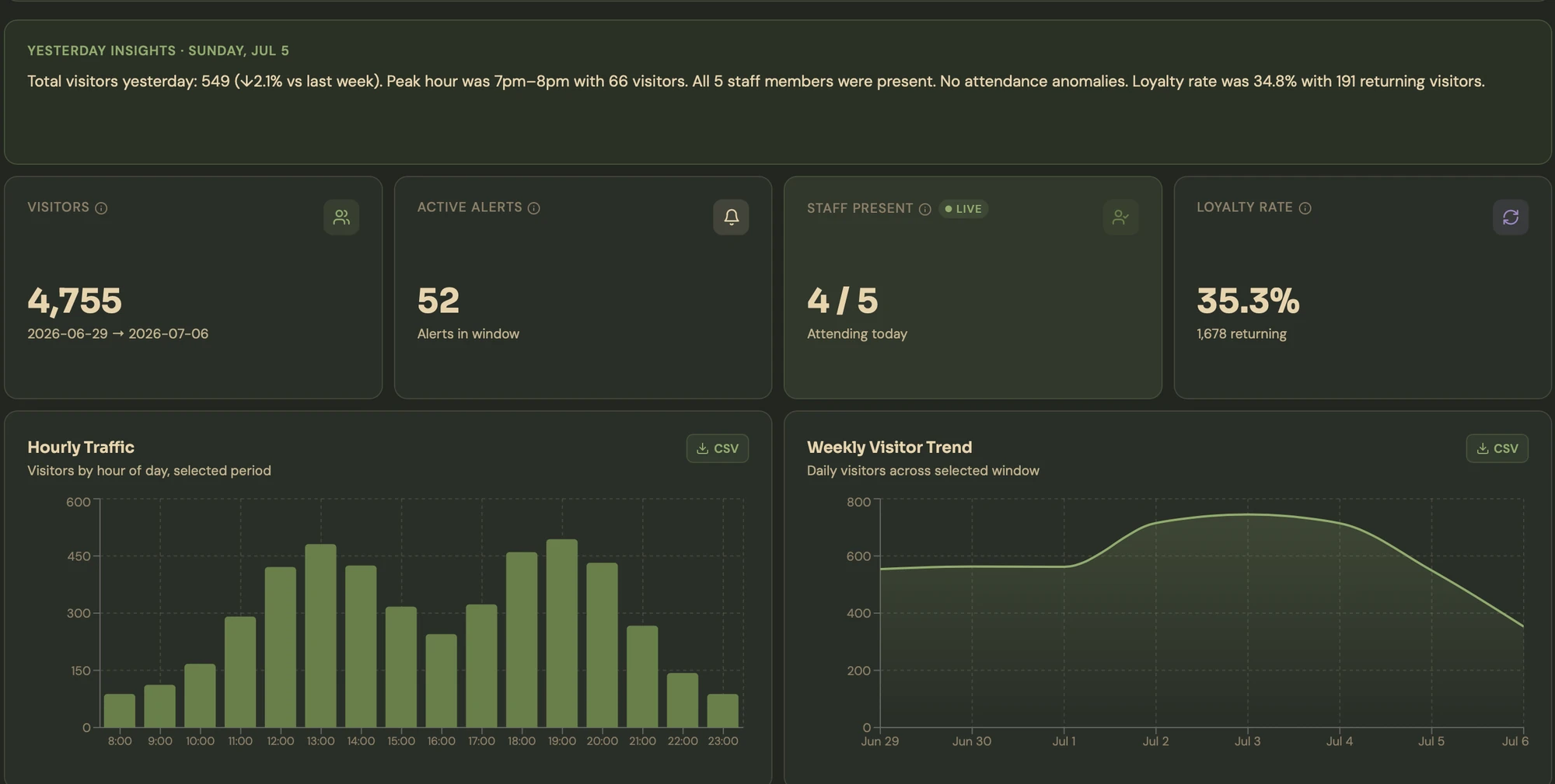
Task: Click the 15:00 bar in Hourly Traffic
Action: point(401,667)
